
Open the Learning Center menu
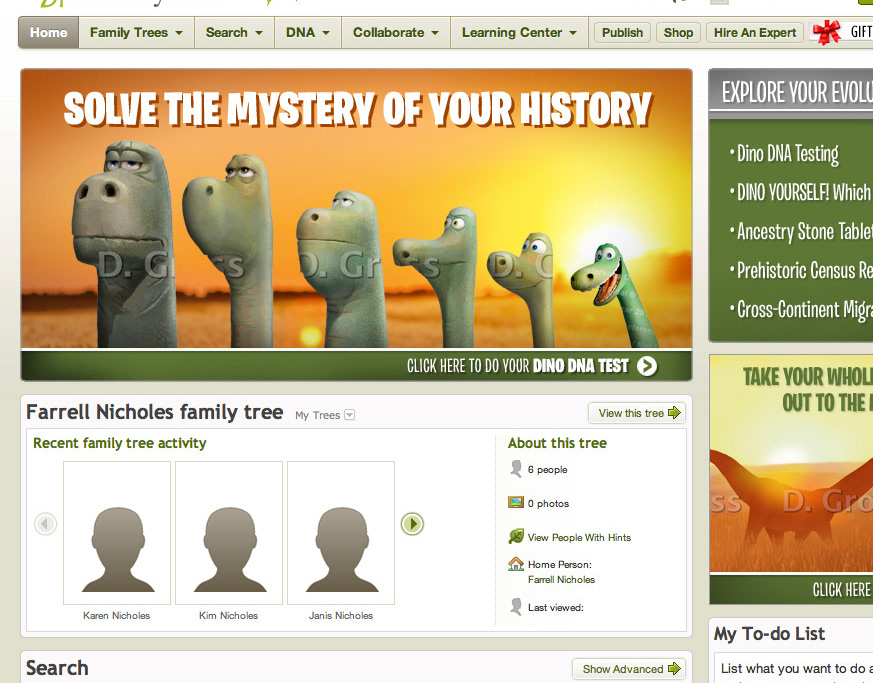click(x=519, y=32)
